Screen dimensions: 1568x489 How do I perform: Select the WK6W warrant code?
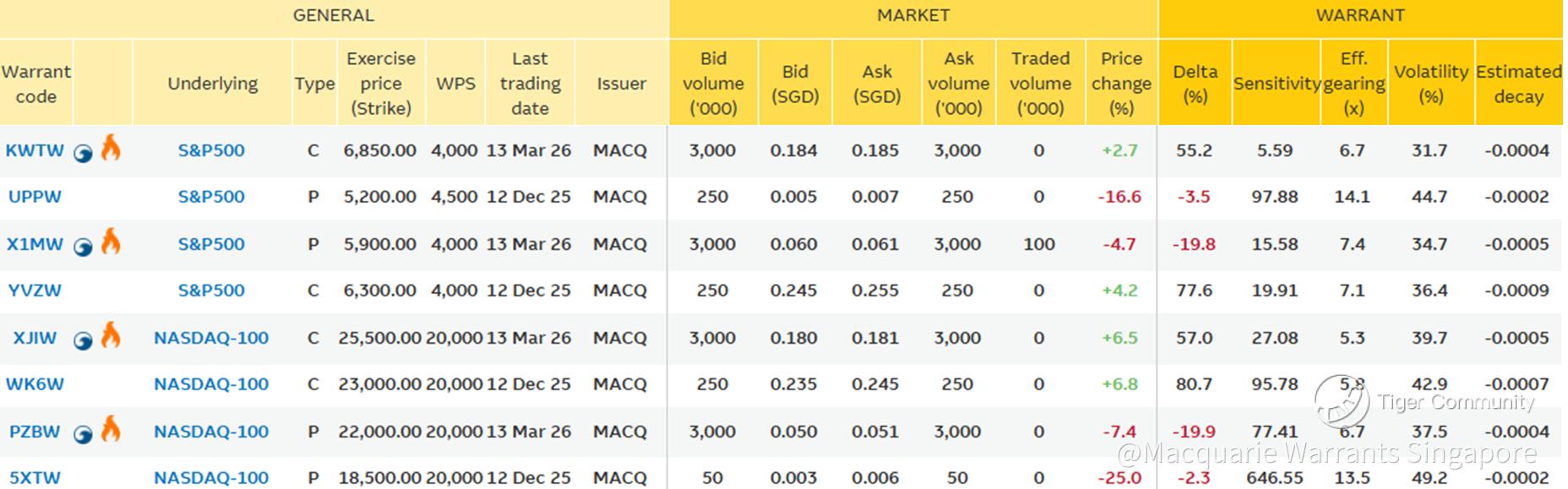click(35, 384)
